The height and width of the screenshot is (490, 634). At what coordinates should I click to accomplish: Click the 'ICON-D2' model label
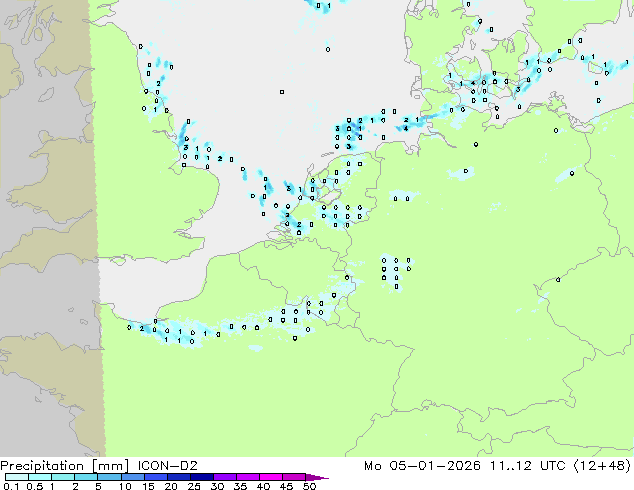tap(167, 466)
